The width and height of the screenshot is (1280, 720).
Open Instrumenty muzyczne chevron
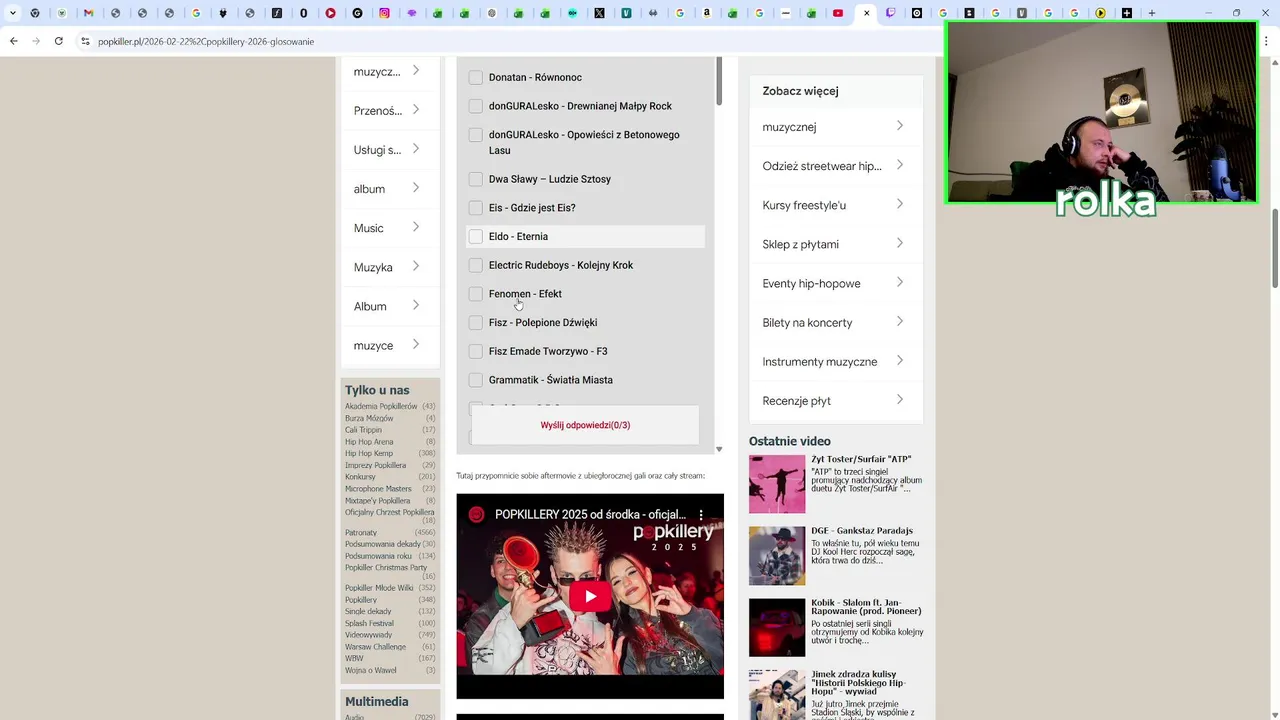[900, 360]
